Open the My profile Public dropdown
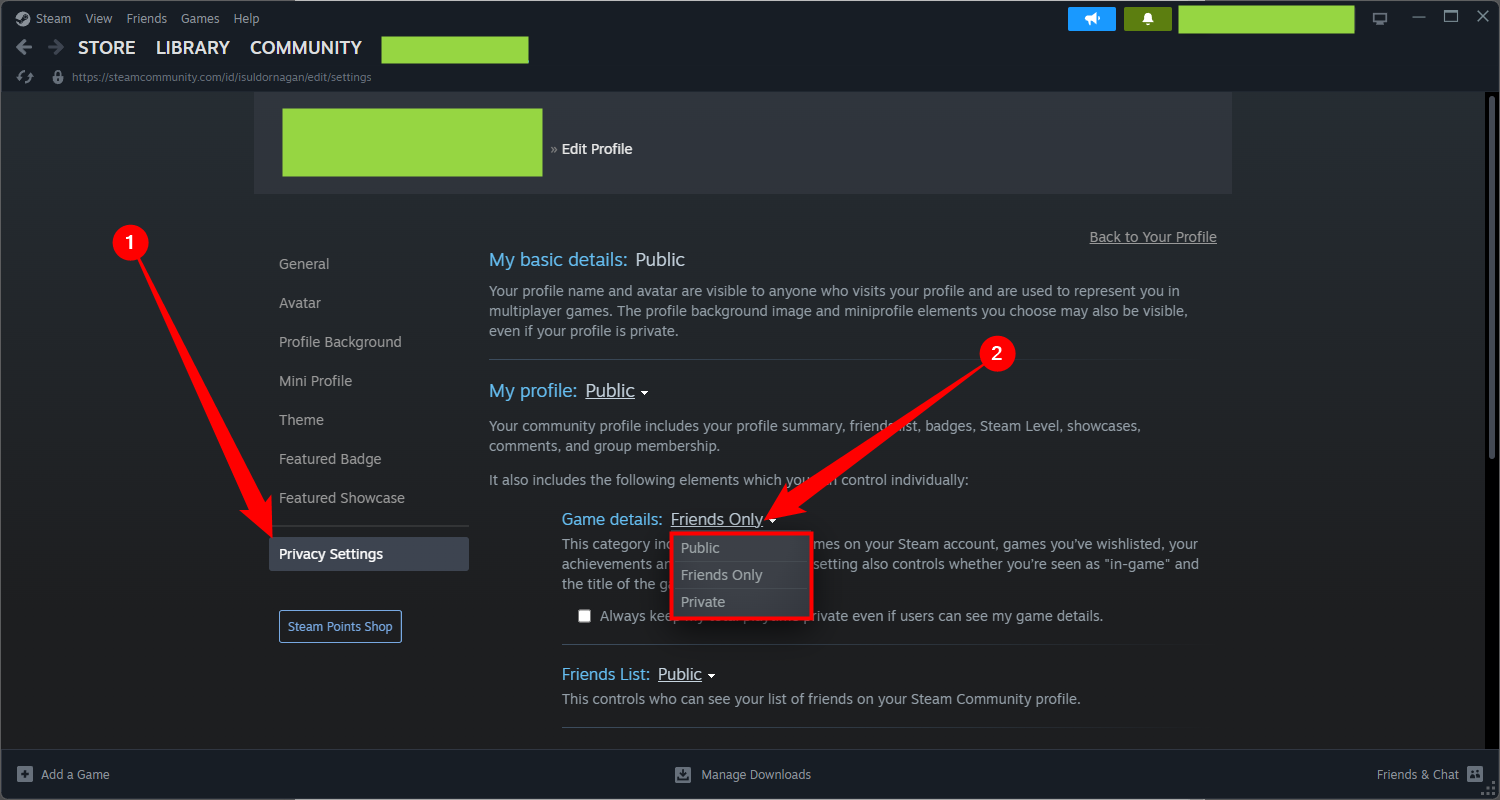The height and width of the screenshot is (800, 1500). click(x=617, y=391)
